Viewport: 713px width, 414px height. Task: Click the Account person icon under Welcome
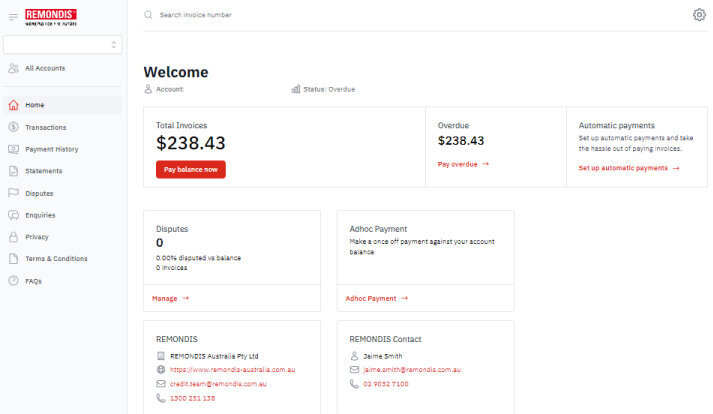pyautogui.click(x=148, y=89)
